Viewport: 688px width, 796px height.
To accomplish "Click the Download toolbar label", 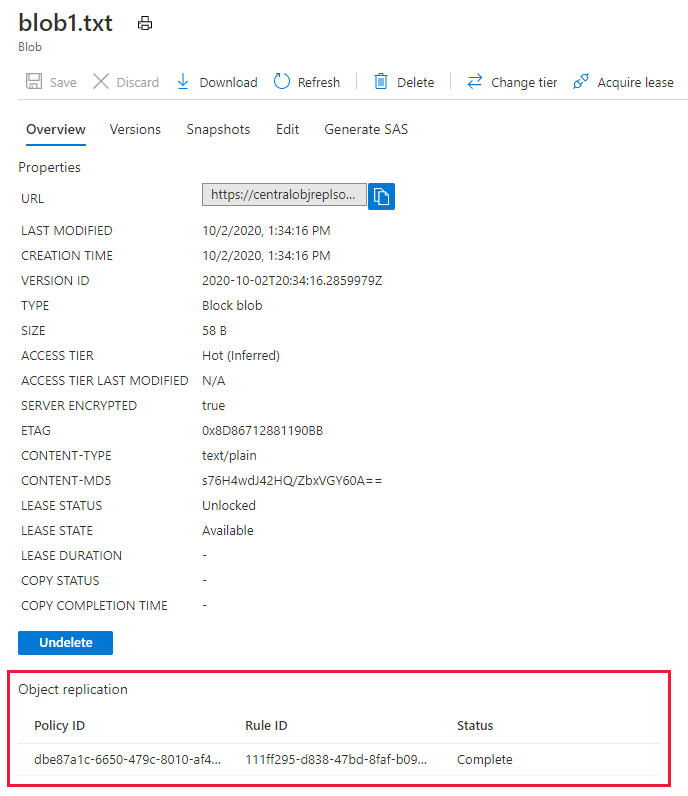I will tap(228, 82).
